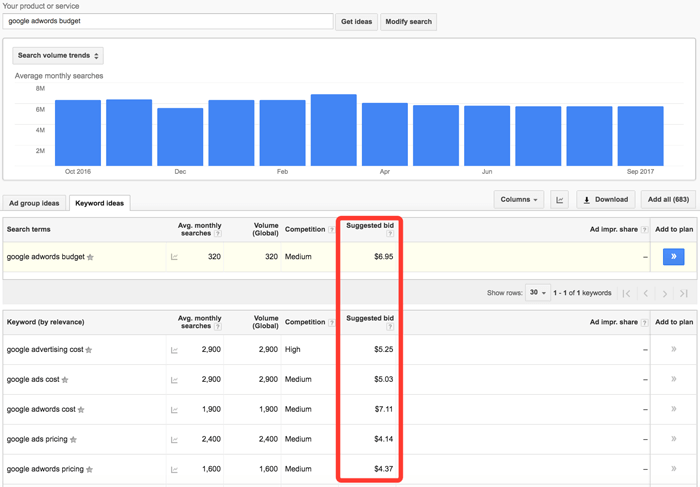The width and height of the screenshot is (700, 487).
Task: Open help for Avg. monthly searches in Search terms table
Action: click(x=217, y=233)
